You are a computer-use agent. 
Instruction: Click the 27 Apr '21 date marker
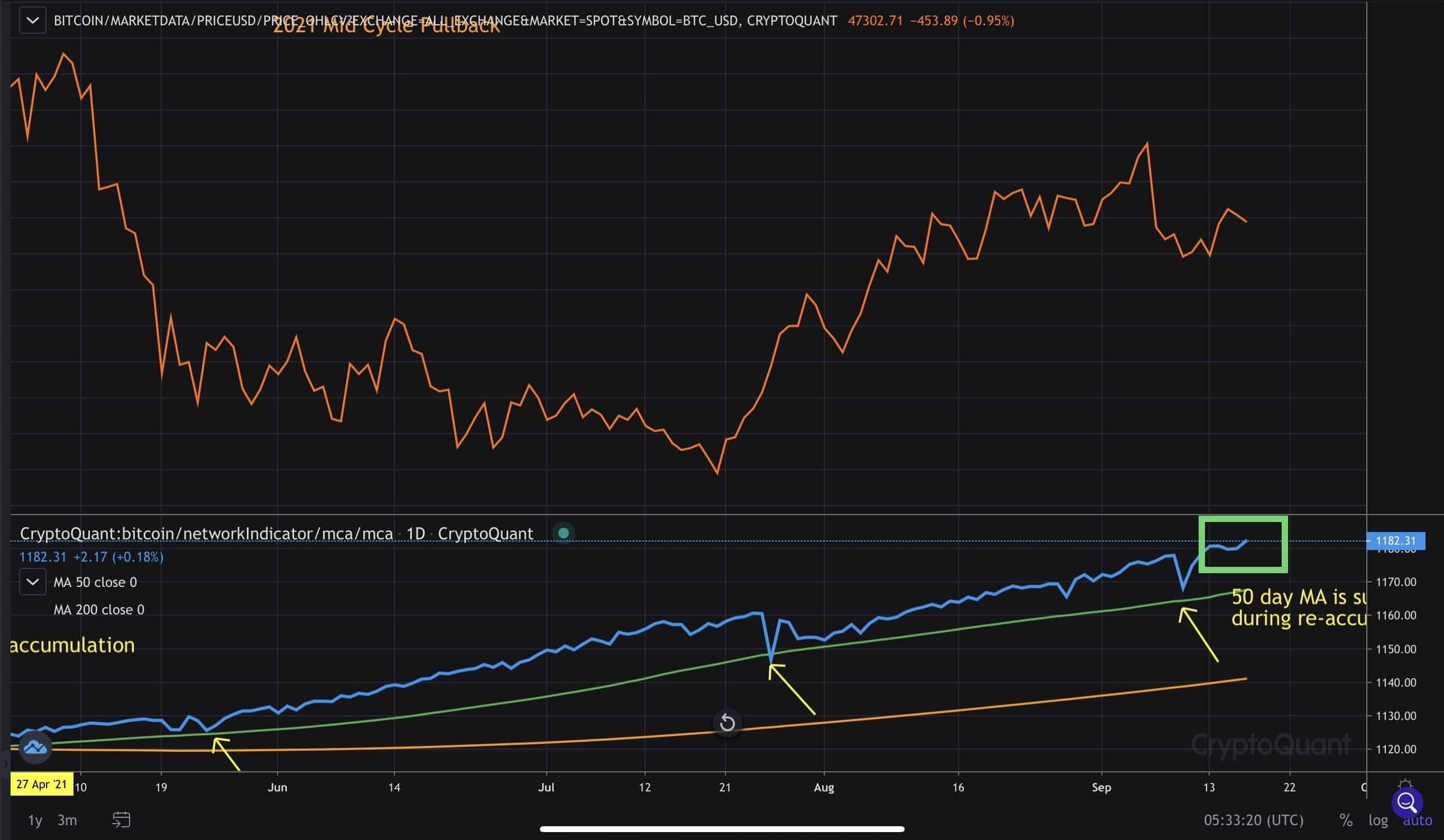[42, 784]
